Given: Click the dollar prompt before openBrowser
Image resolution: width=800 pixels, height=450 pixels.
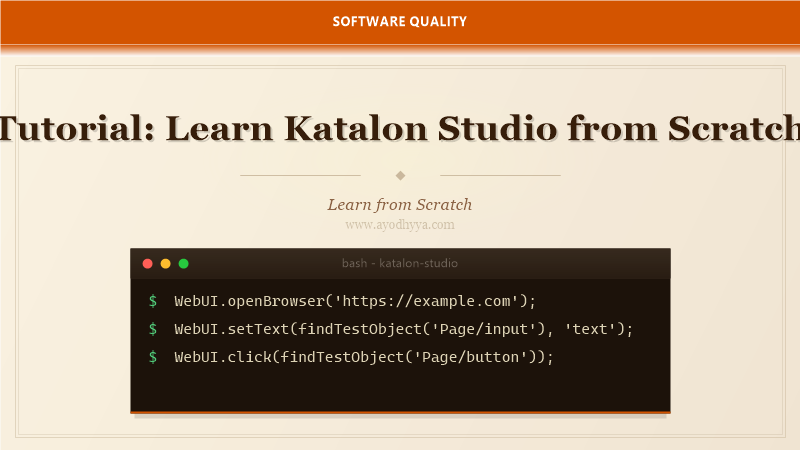Looking at the screenshot, I should 153,301.
